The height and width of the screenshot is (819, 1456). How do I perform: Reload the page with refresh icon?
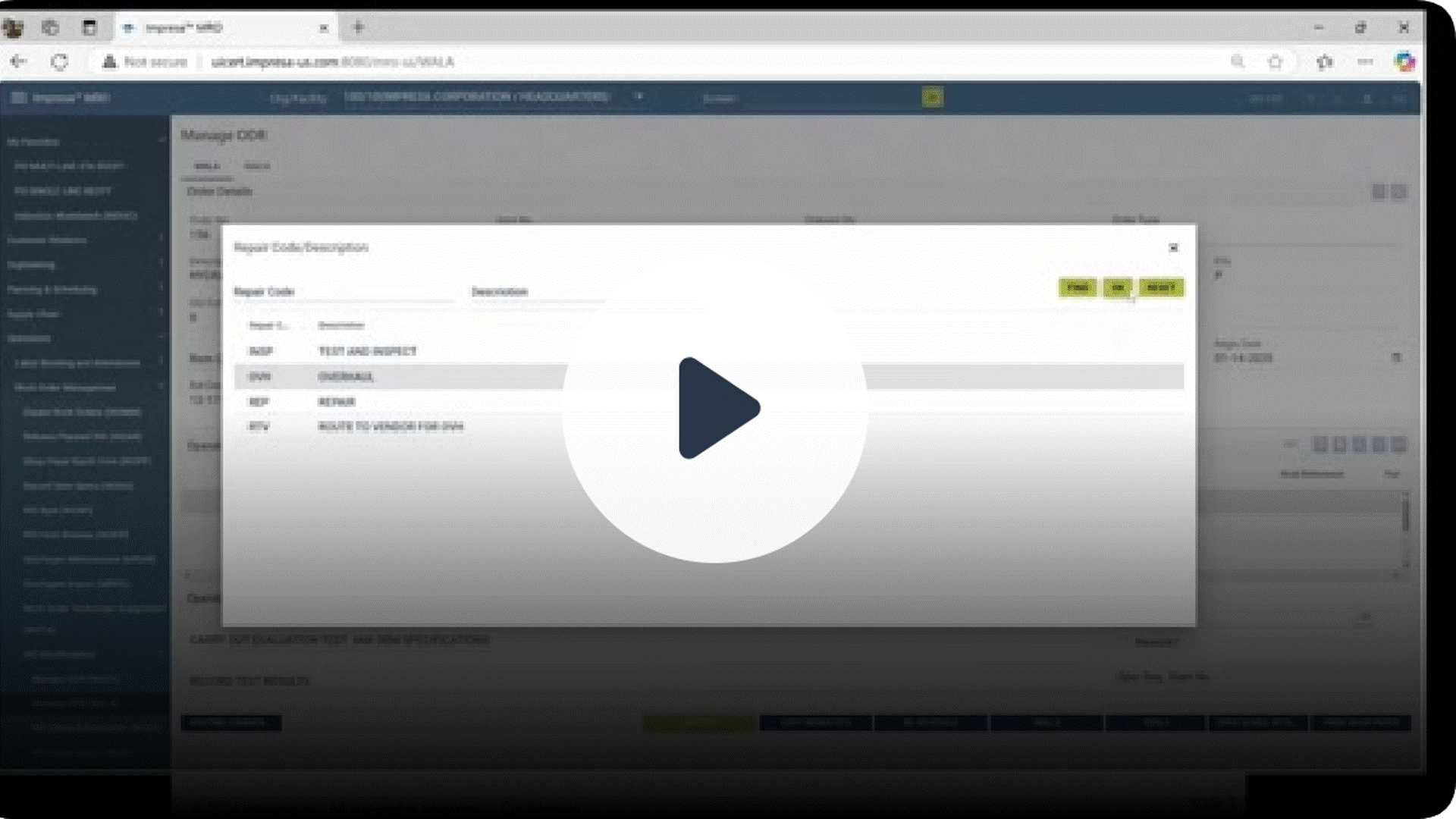pyautogui.click(x=59, y=61)
